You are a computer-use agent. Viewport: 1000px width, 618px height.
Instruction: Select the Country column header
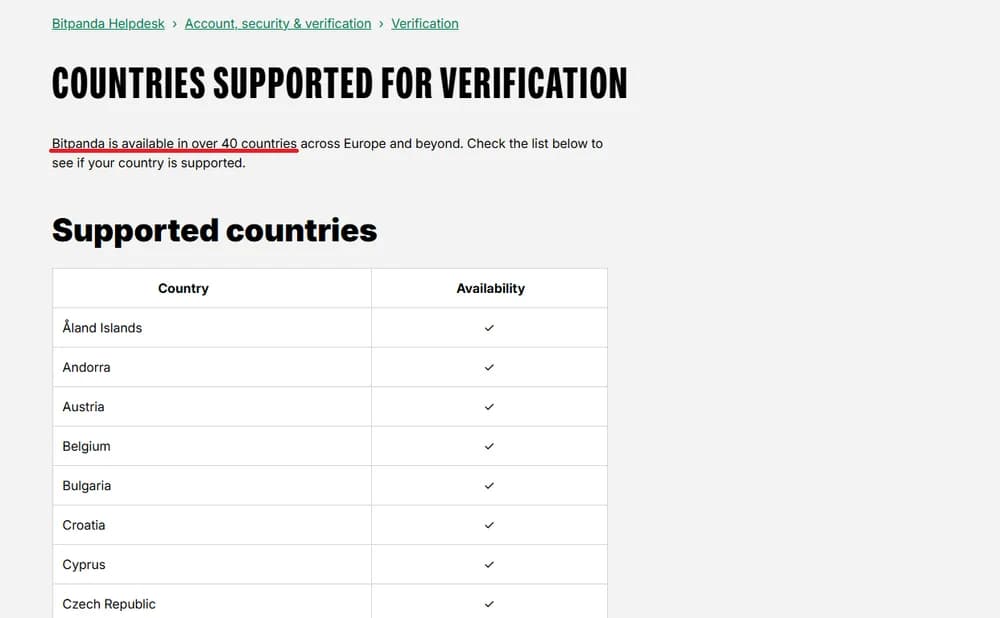(x=183, y=288)
